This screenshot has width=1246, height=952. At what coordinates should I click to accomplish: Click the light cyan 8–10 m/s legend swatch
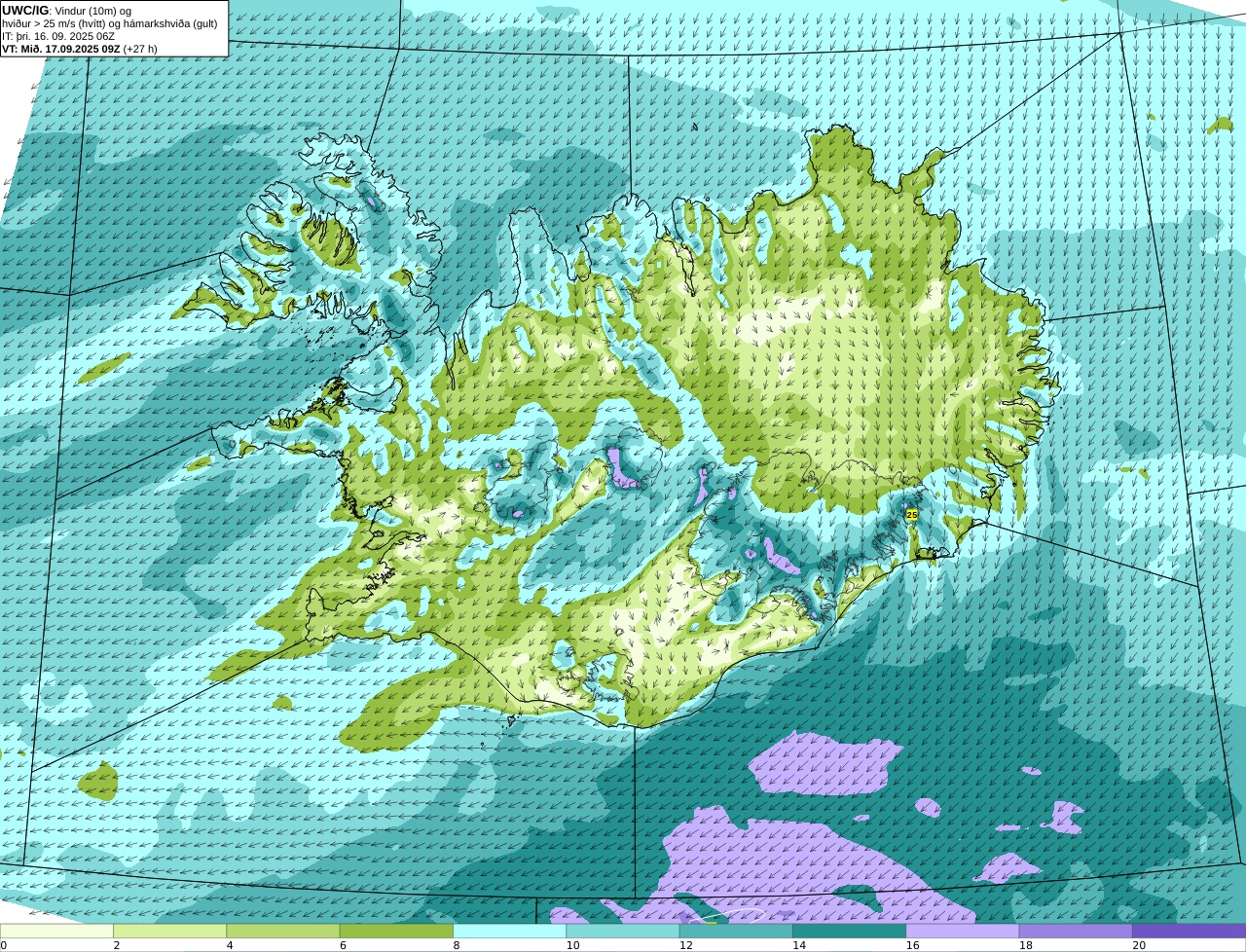pyautogui.click(x=510, y=931)
